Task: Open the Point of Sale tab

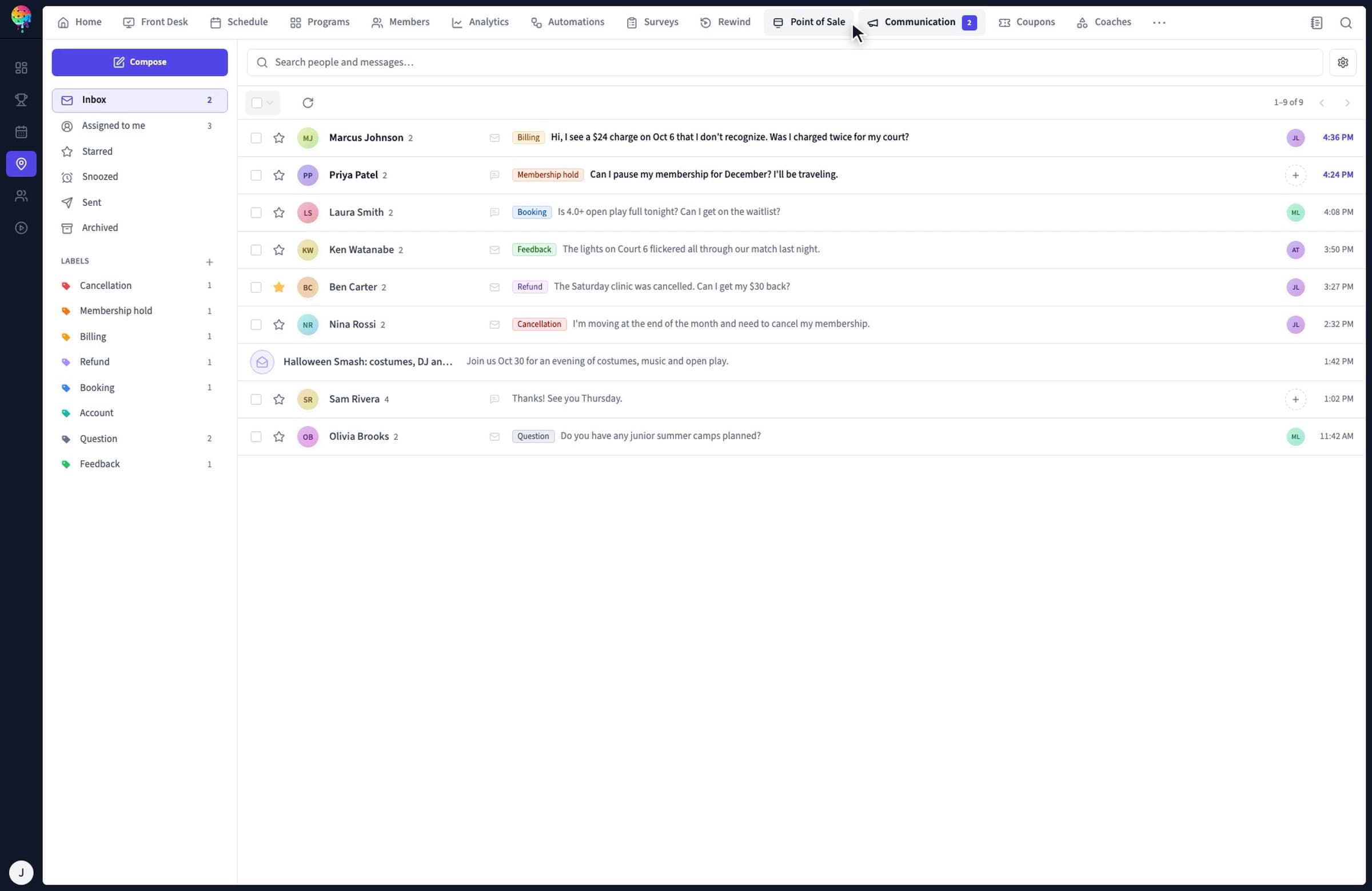Action: click(x=809, y=22)
